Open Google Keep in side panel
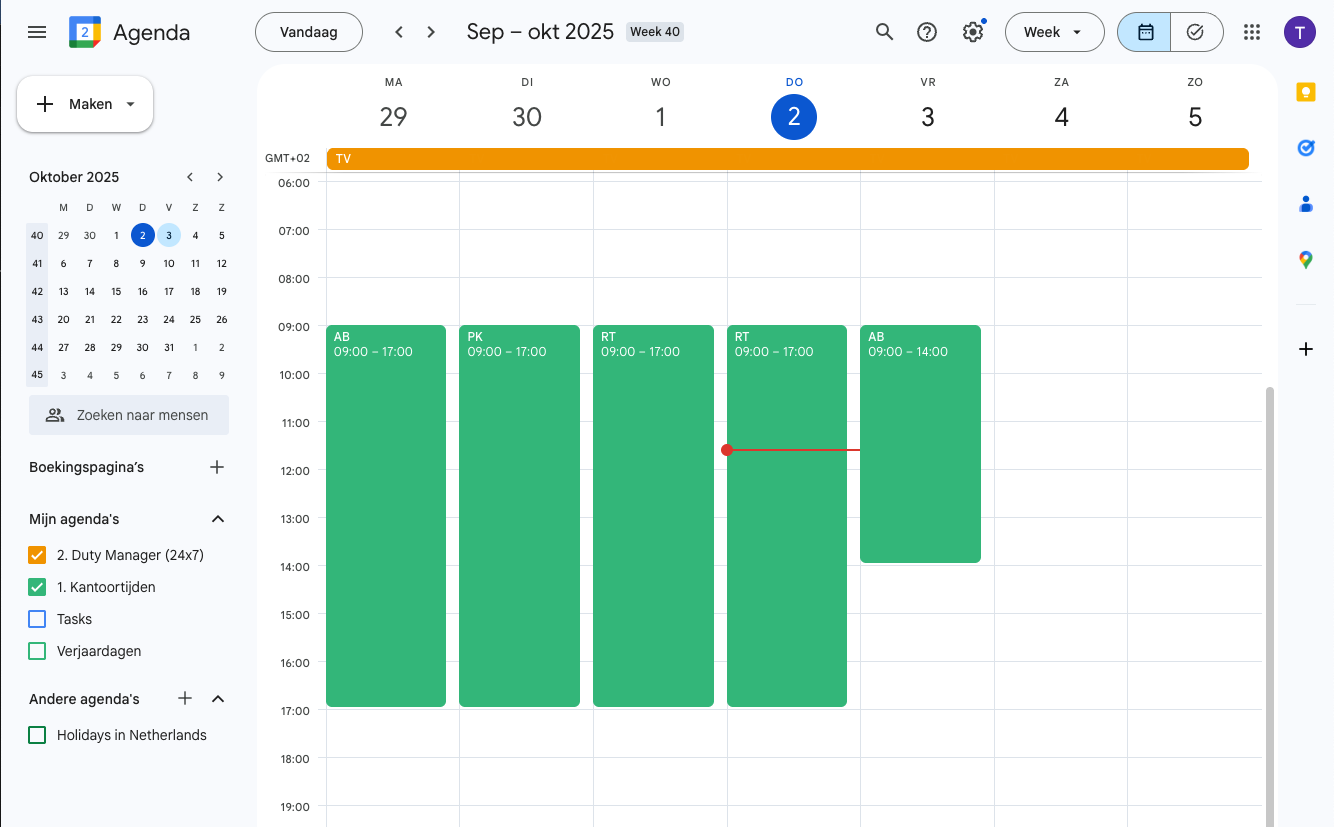This screenshot has height=827, width=1334. click(x=1305, y=92)
